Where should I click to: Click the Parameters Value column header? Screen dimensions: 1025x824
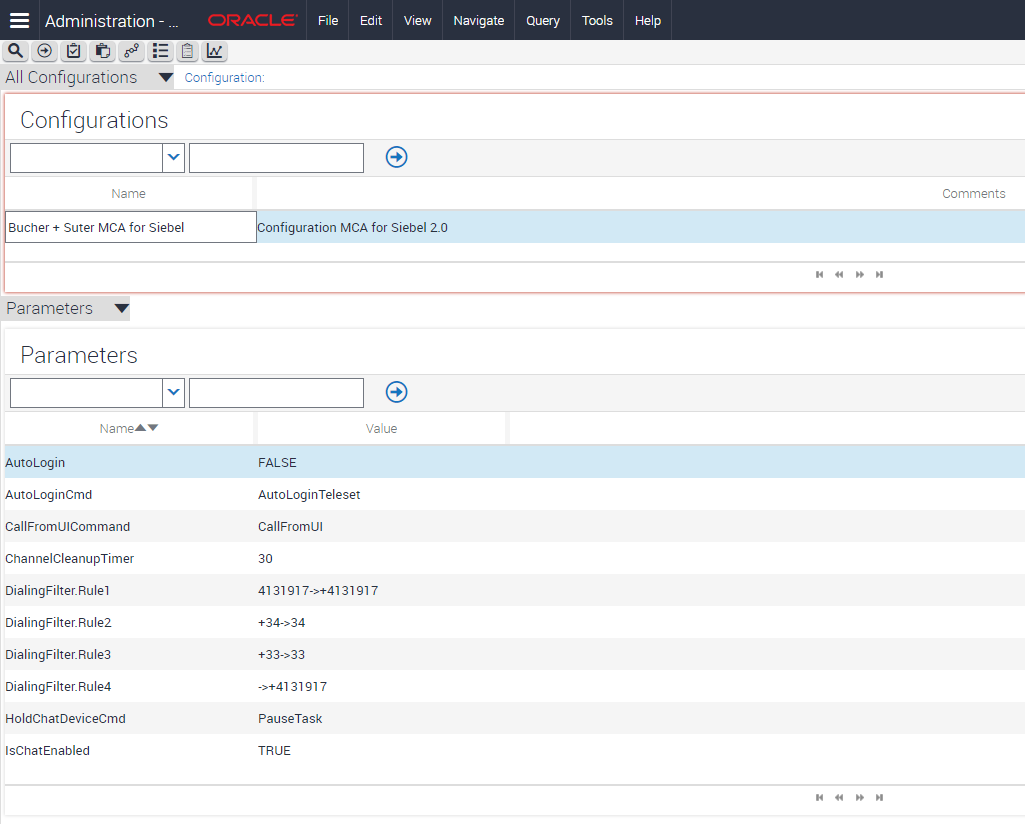(381, 429)
